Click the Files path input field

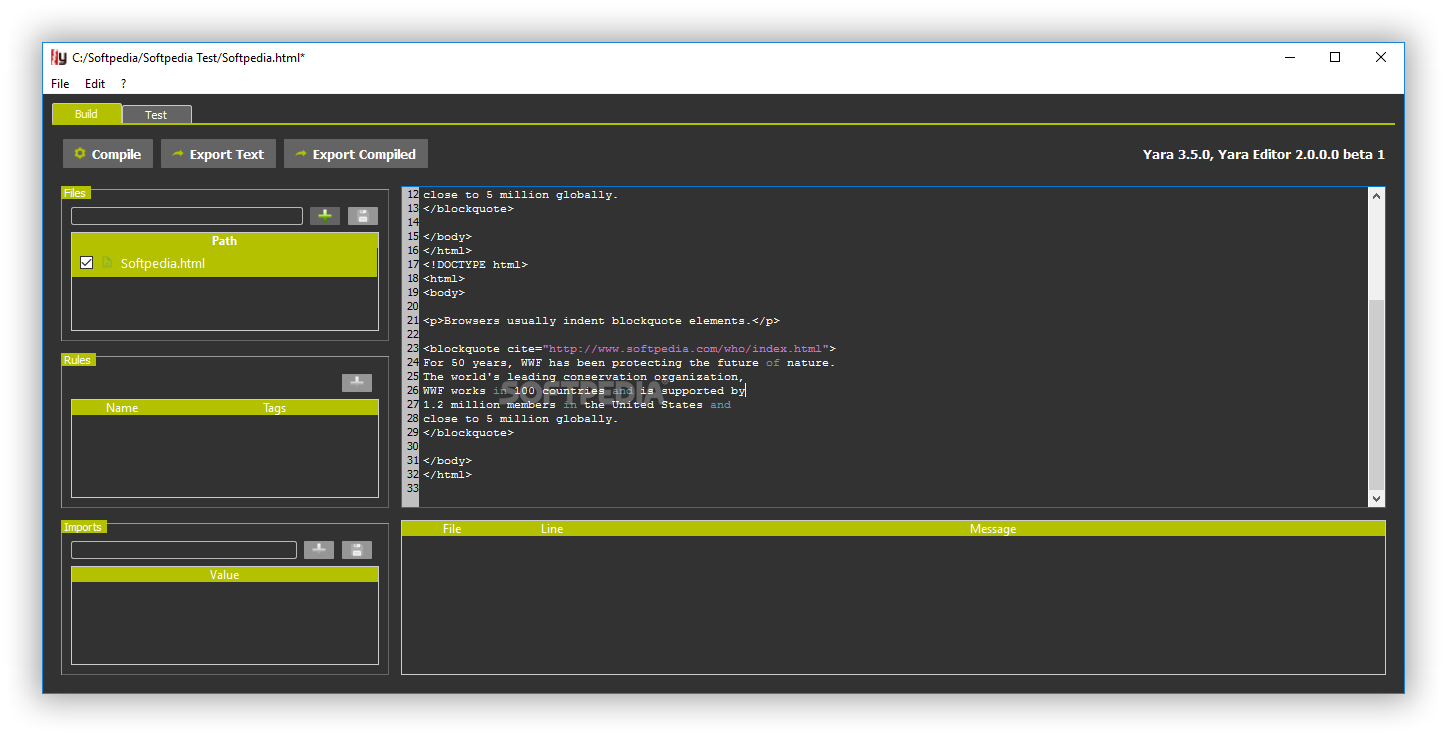point(187,216)
